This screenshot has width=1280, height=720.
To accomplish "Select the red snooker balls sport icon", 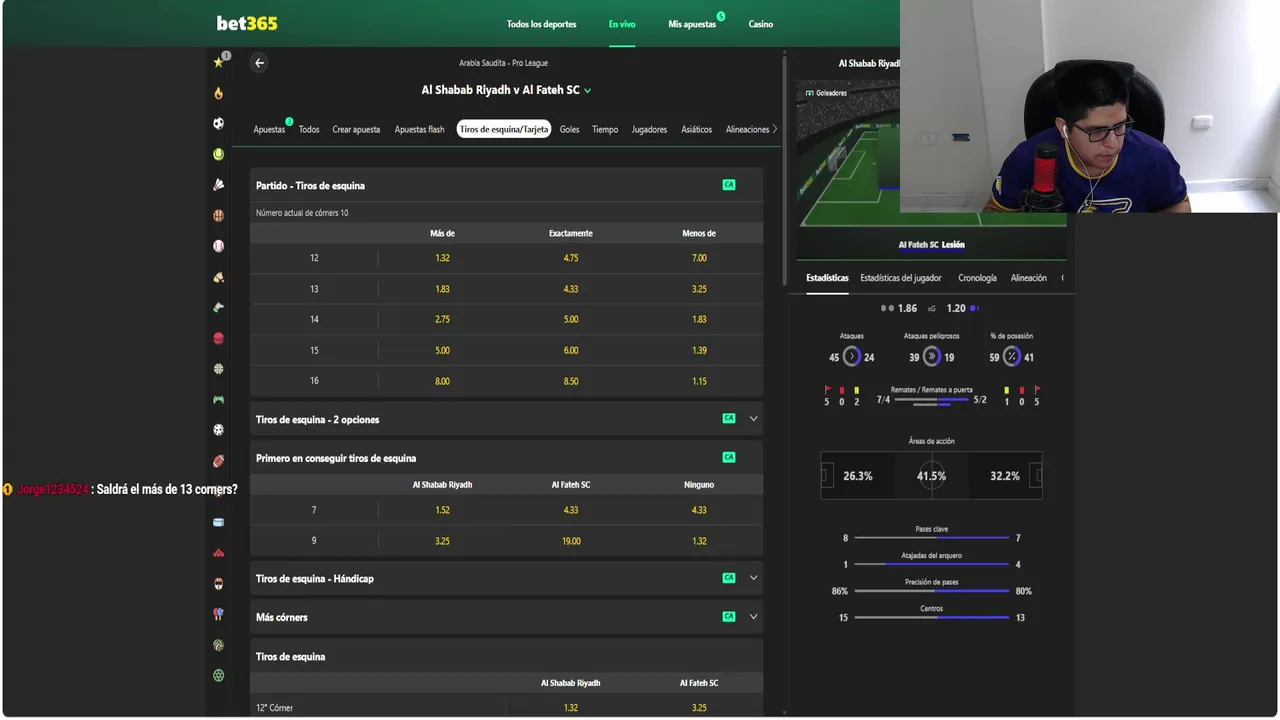I will [x=218, y=552].
